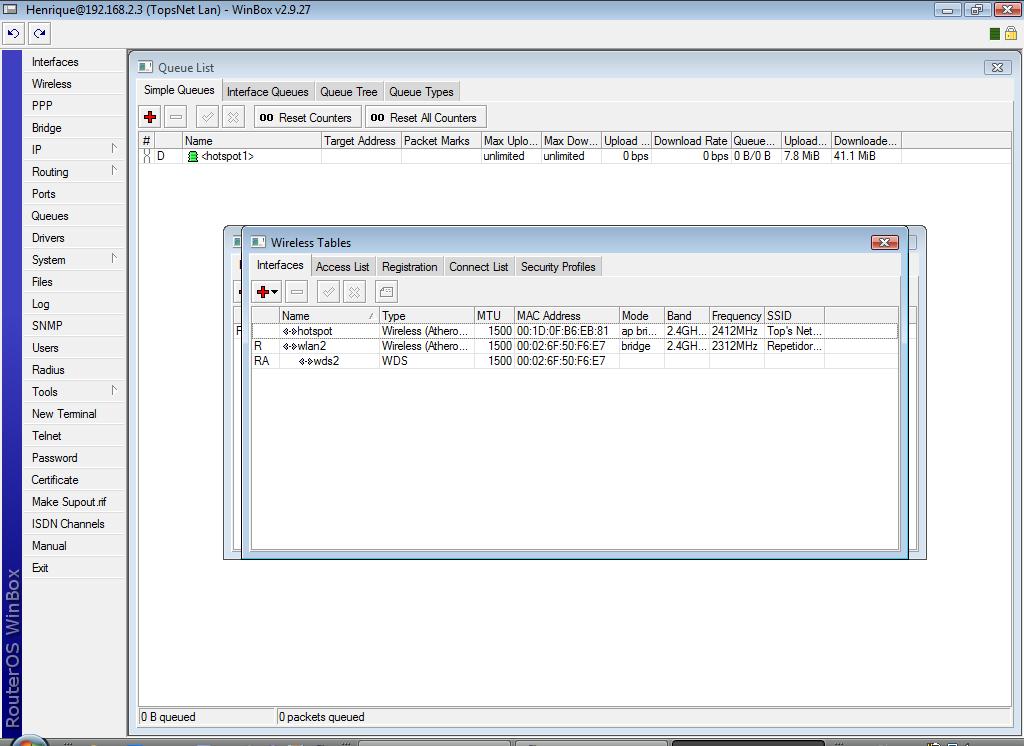This screenshot has width=1024, height=746.
Task: Disable the selected queue with the cross button
Action: [233, 118]
